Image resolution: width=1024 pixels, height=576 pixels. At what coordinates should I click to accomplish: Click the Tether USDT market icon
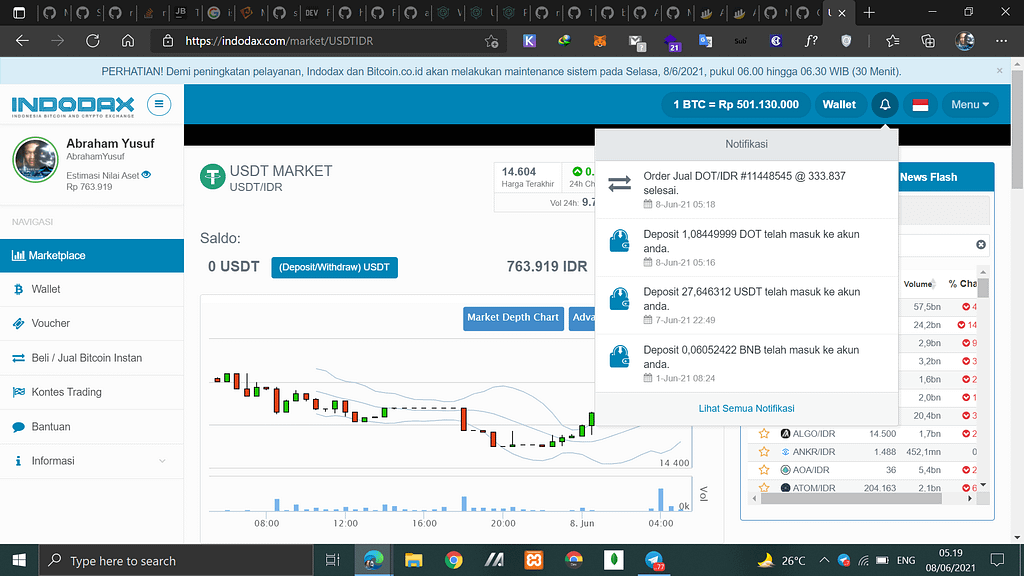212,176
